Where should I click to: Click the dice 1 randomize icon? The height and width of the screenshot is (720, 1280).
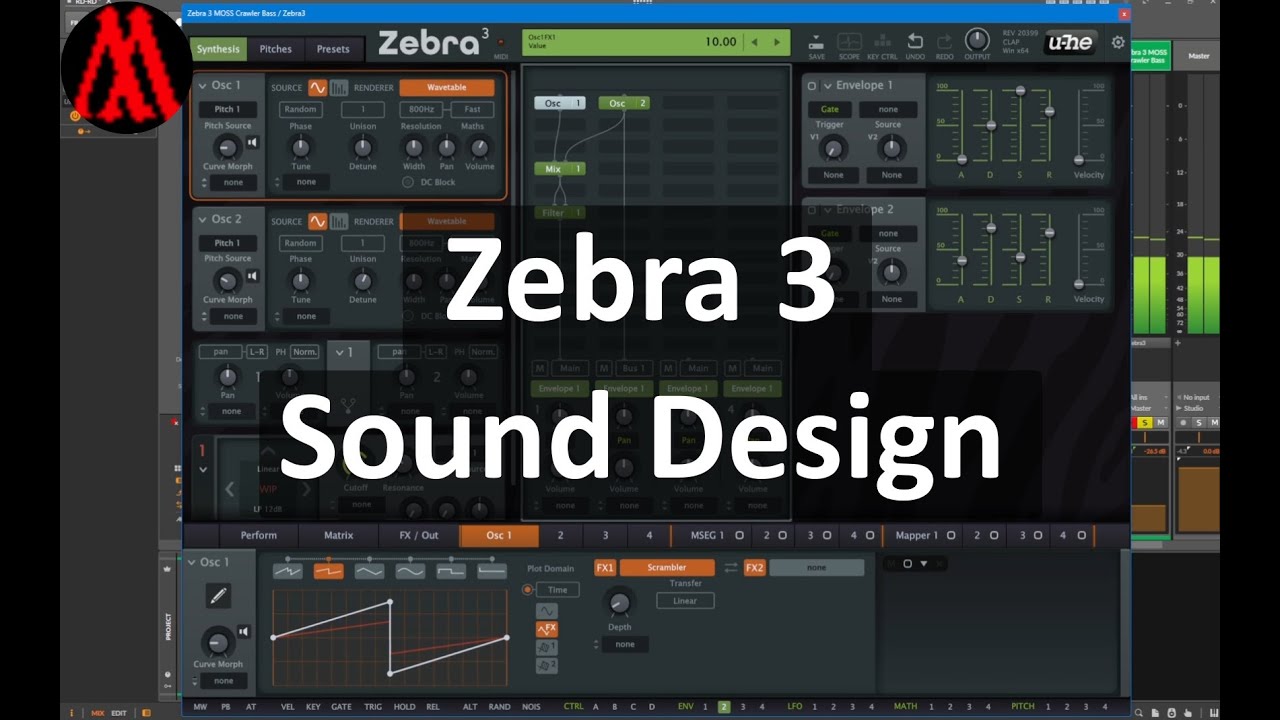point(547,647)
